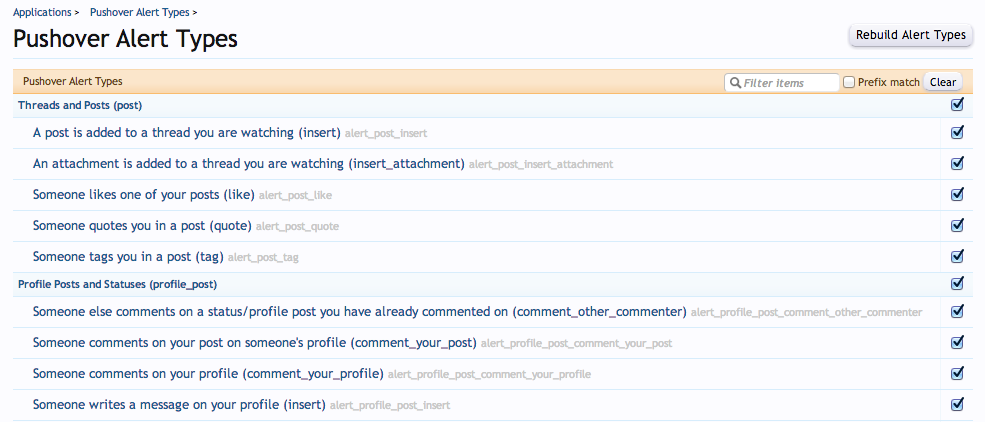Click the 'alert_profile_post_comment_your_profile' identifier text
This screenshot has height=422, width=985.
489,375
